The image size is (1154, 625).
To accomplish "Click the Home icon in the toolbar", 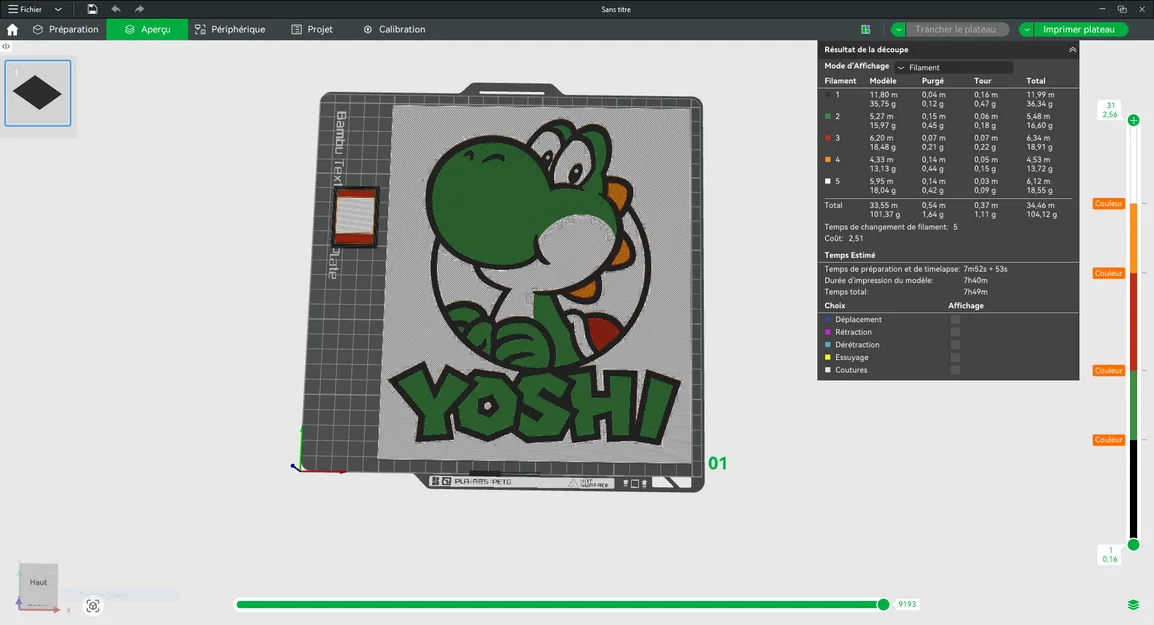I will click(x=11, y=29).
